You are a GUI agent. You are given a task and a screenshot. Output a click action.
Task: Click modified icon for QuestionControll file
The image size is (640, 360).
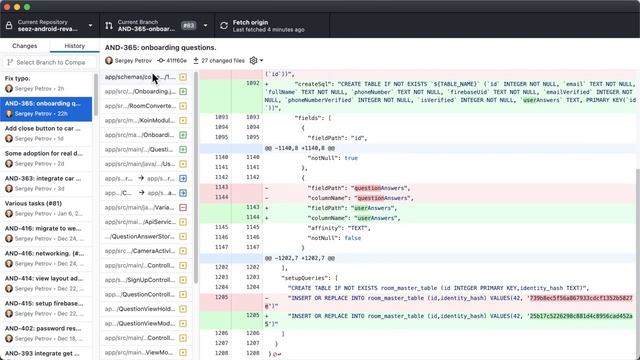pos(183,294)
